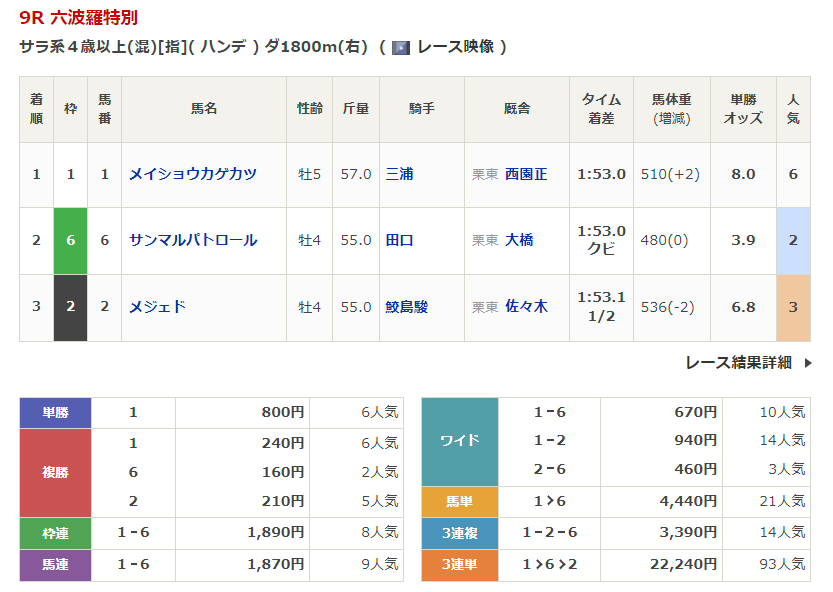Click the 9R 六波羅特別 race title
Screen dimensions: 833x592
pyautogui.click(x=79, y=17)
